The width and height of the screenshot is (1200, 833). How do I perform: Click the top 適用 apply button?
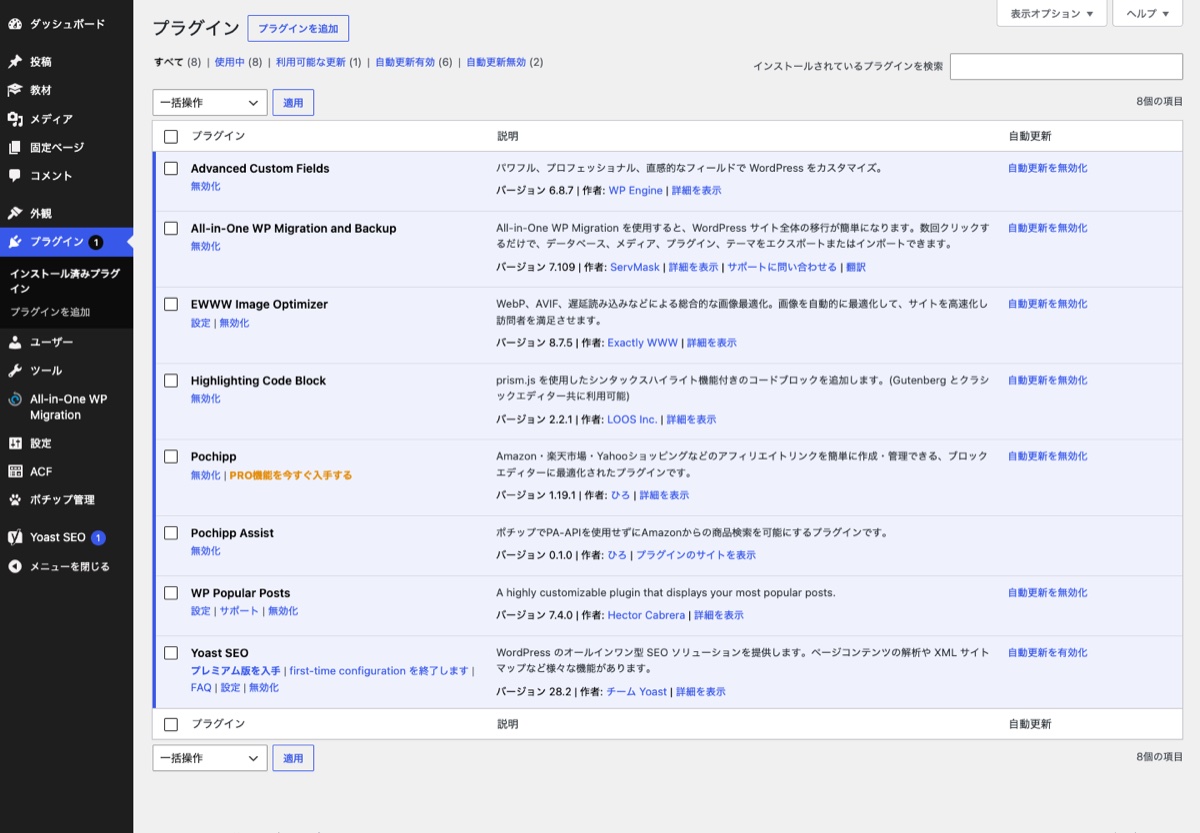[x=293, y=102]
